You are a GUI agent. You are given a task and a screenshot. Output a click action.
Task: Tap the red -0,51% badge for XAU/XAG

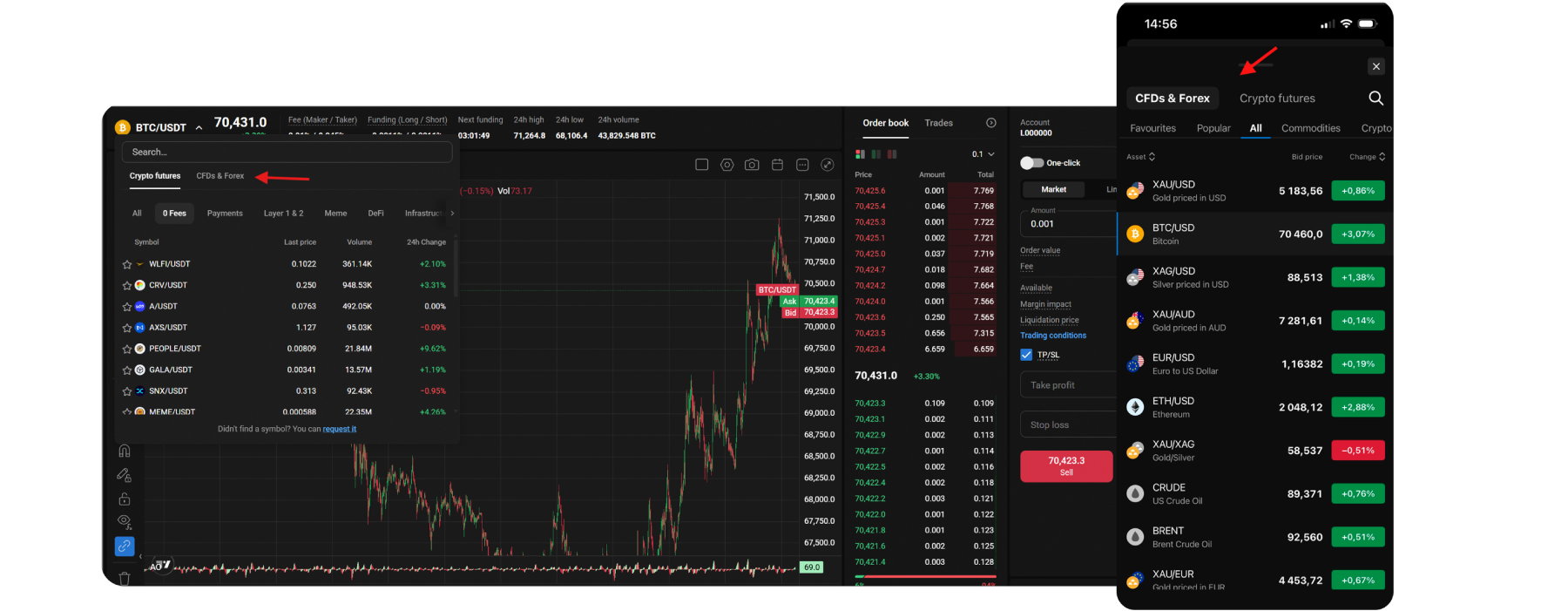(x=1358, y=451)
